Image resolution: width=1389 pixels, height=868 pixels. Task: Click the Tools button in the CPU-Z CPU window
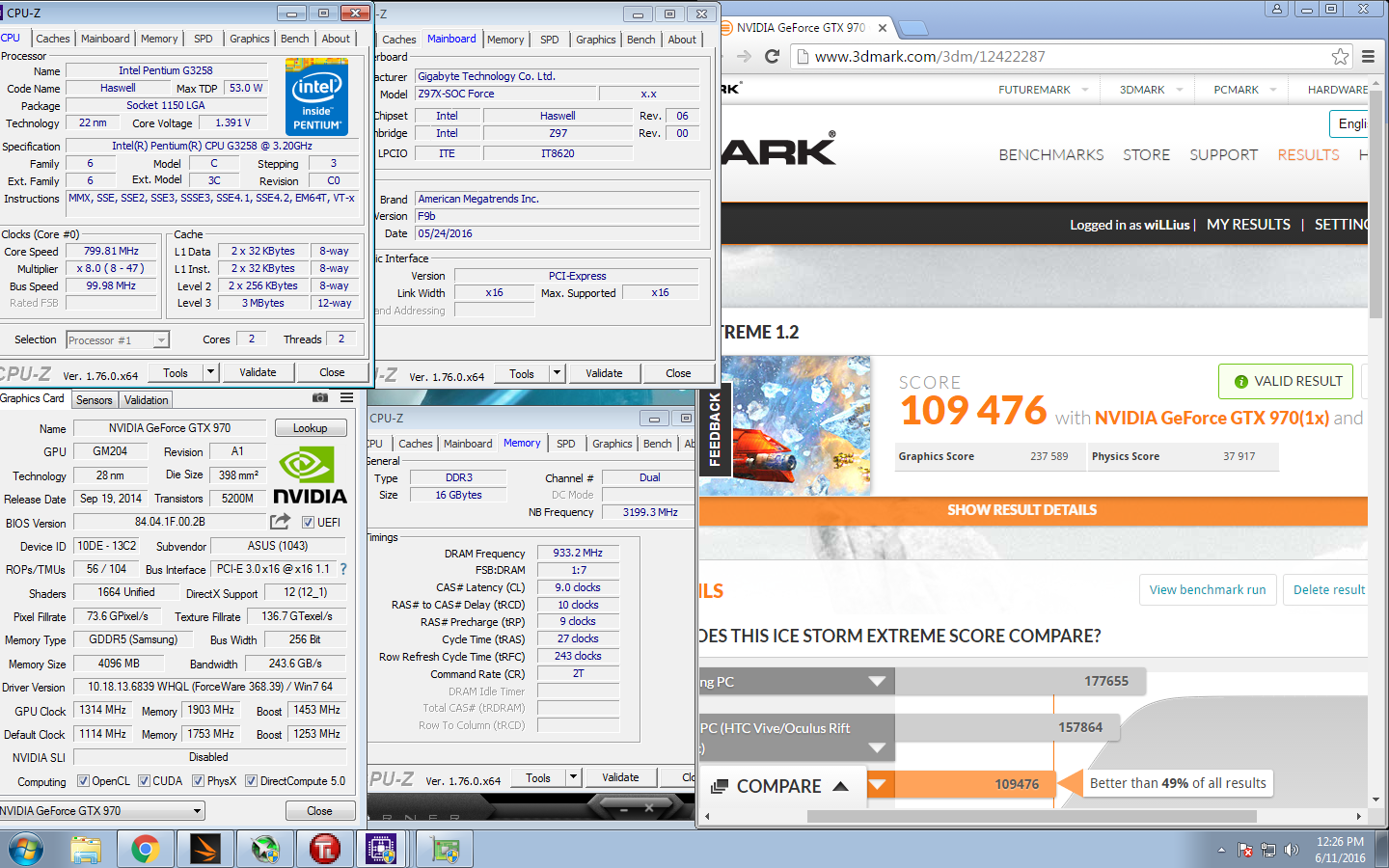(x=176, y=372)
